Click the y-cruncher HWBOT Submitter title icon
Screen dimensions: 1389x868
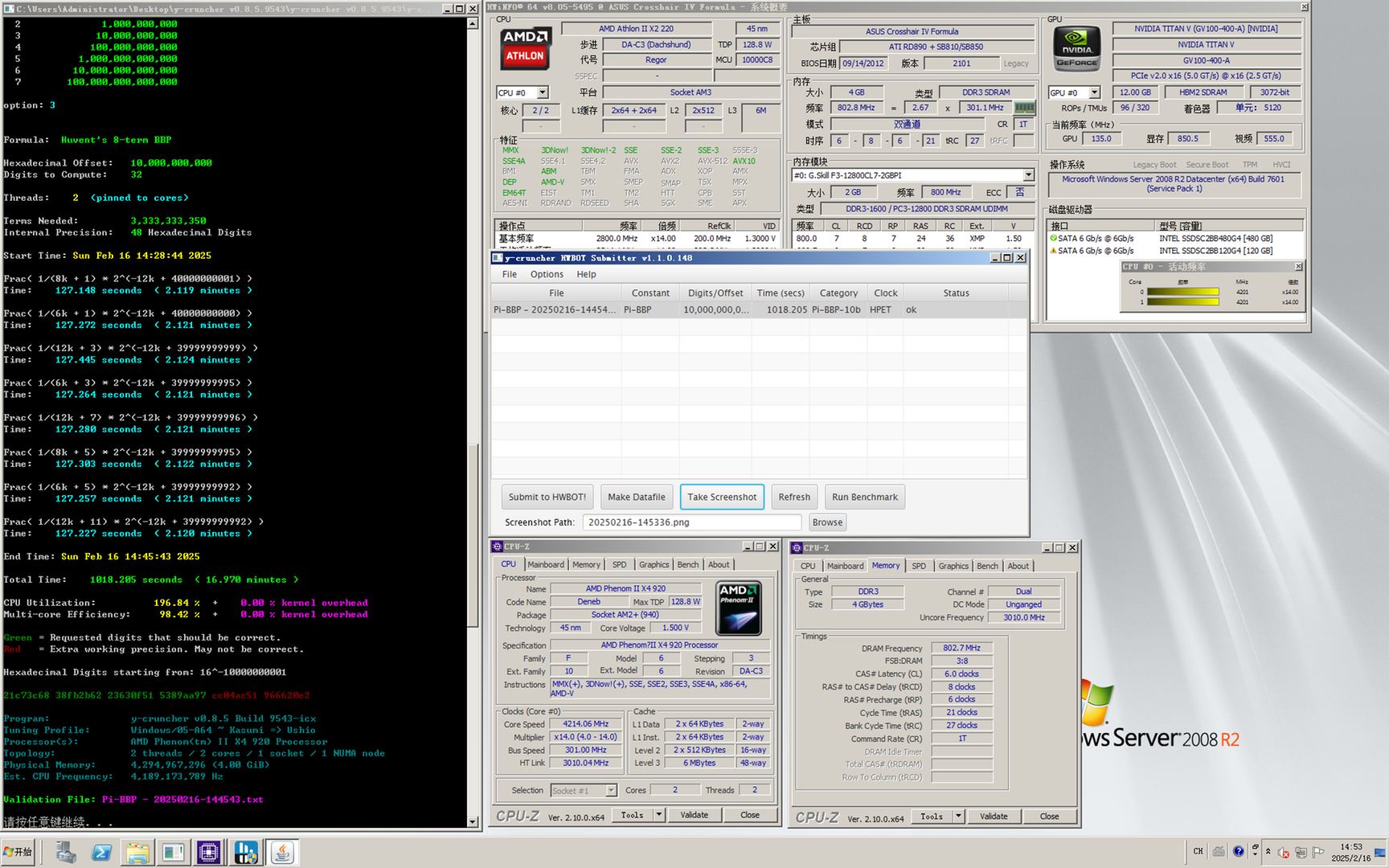click(498, 258)
